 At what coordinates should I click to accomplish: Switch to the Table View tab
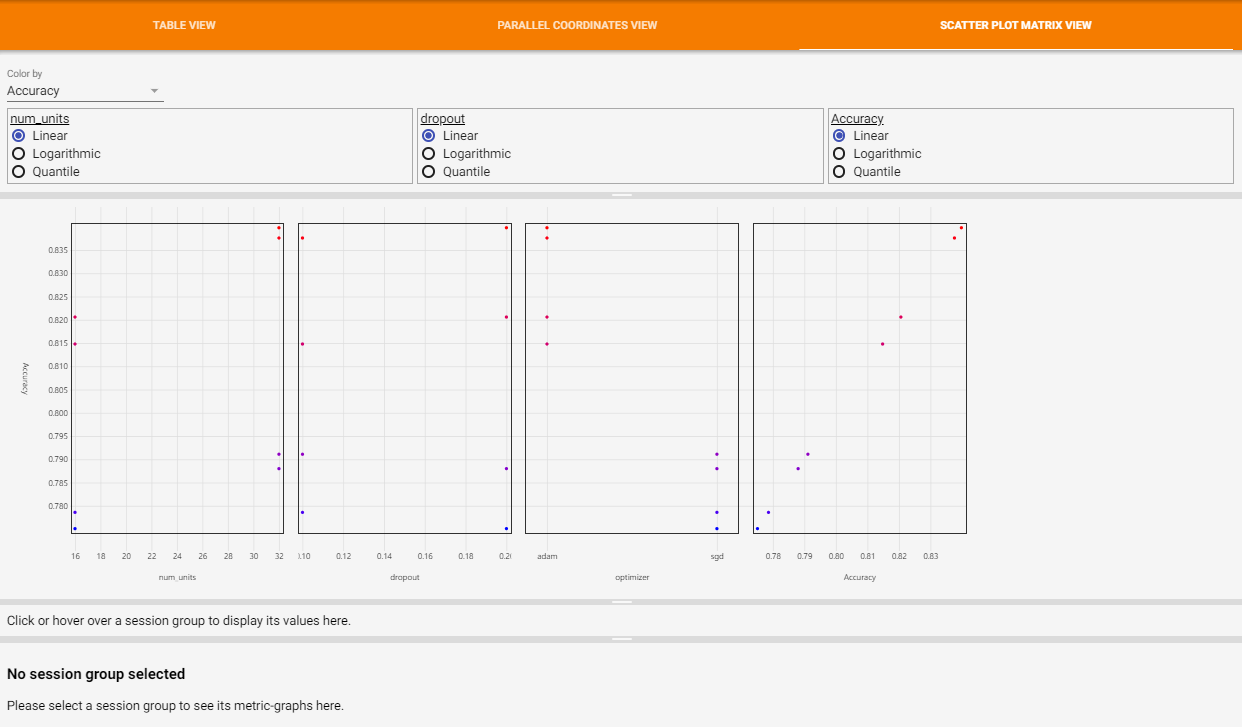point(184,25)
